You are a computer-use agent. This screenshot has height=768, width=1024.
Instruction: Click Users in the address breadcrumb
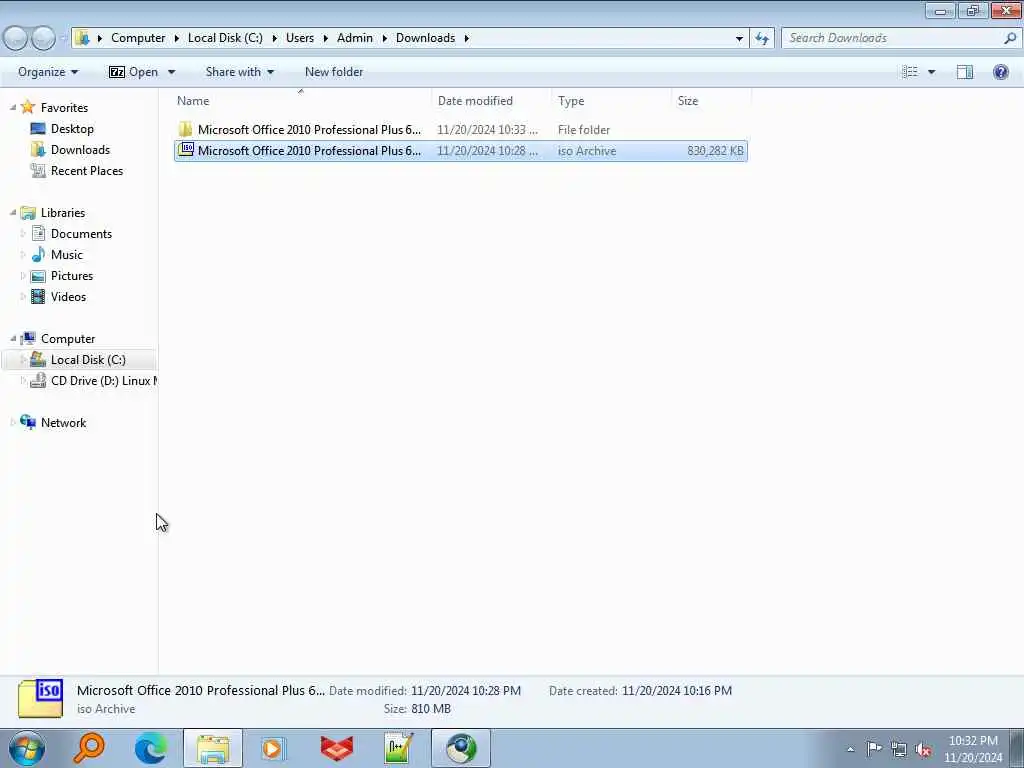coord(300,38)
